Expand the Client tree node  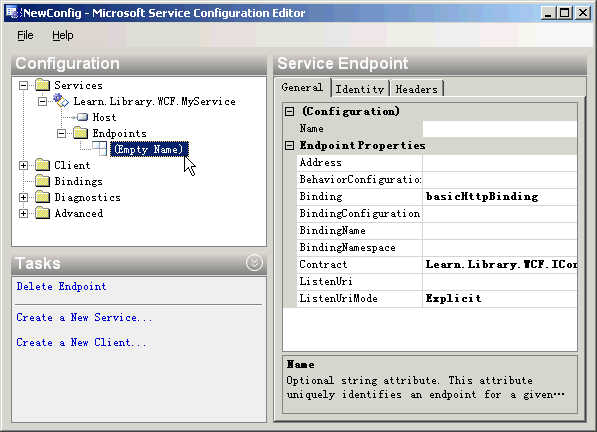[24, 165]
